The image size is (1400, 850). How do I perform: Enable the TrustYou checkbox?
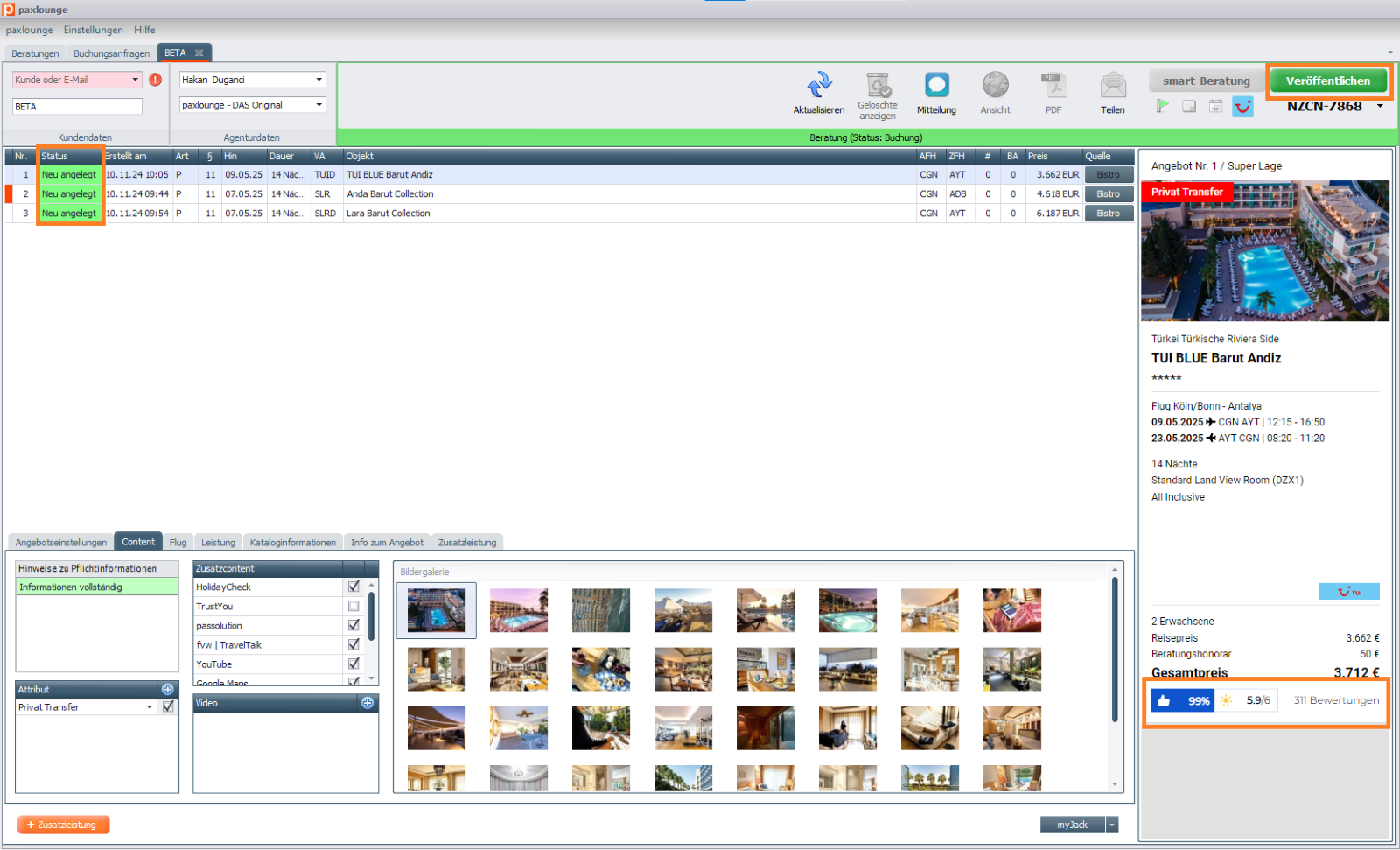(x=353, y=606)
